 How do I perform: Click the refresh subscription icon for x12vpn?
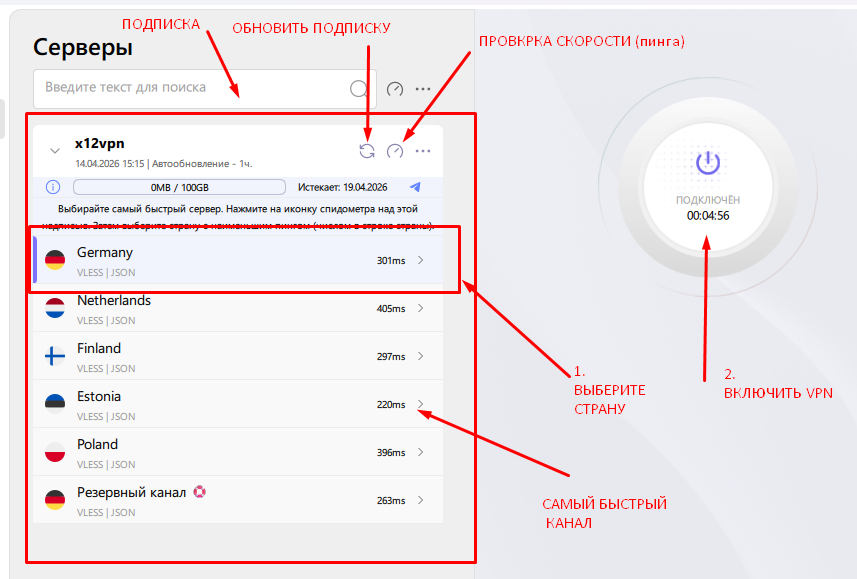367,151
